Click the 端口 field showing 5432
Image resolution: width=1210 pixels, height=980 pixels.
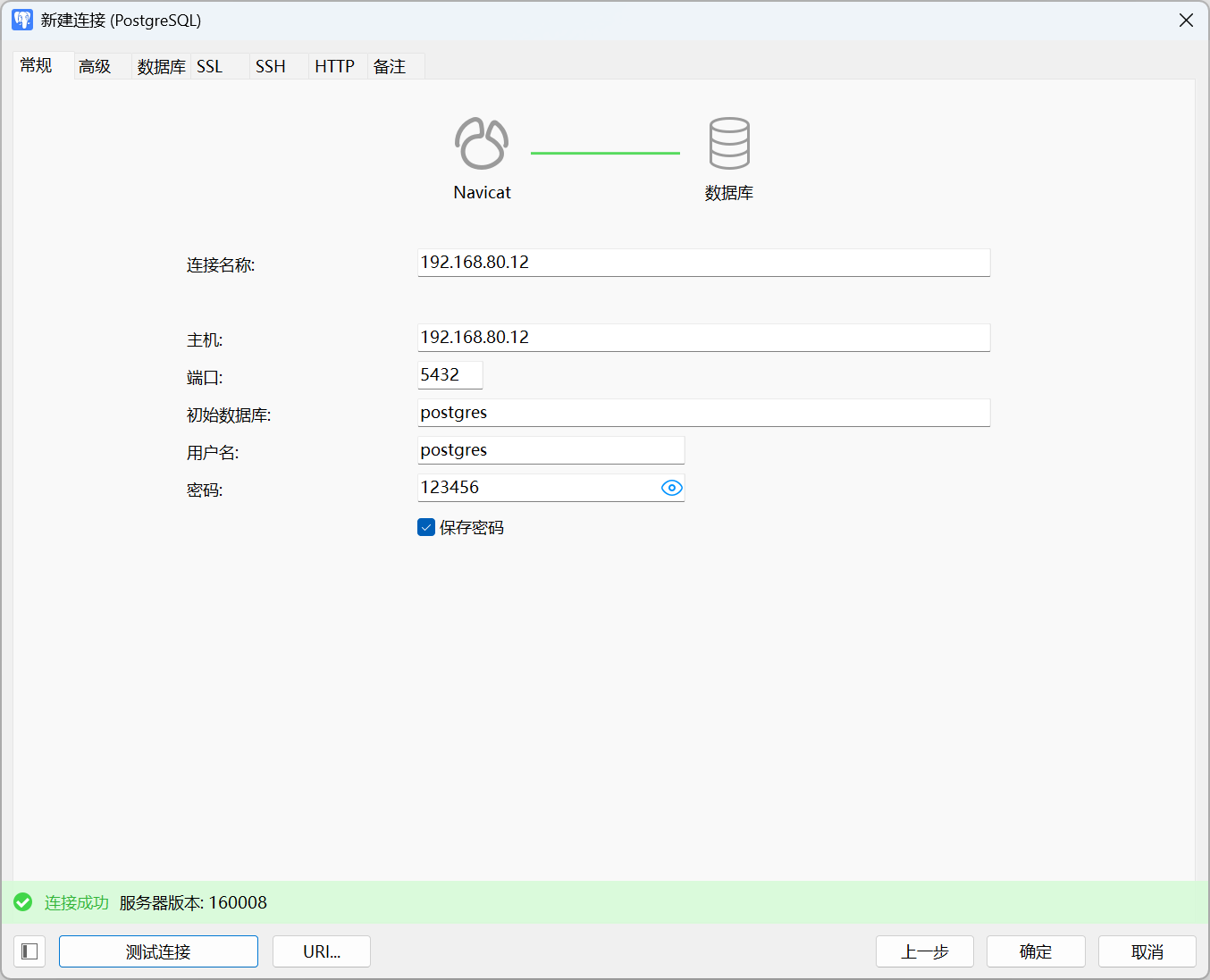point(450,375)
